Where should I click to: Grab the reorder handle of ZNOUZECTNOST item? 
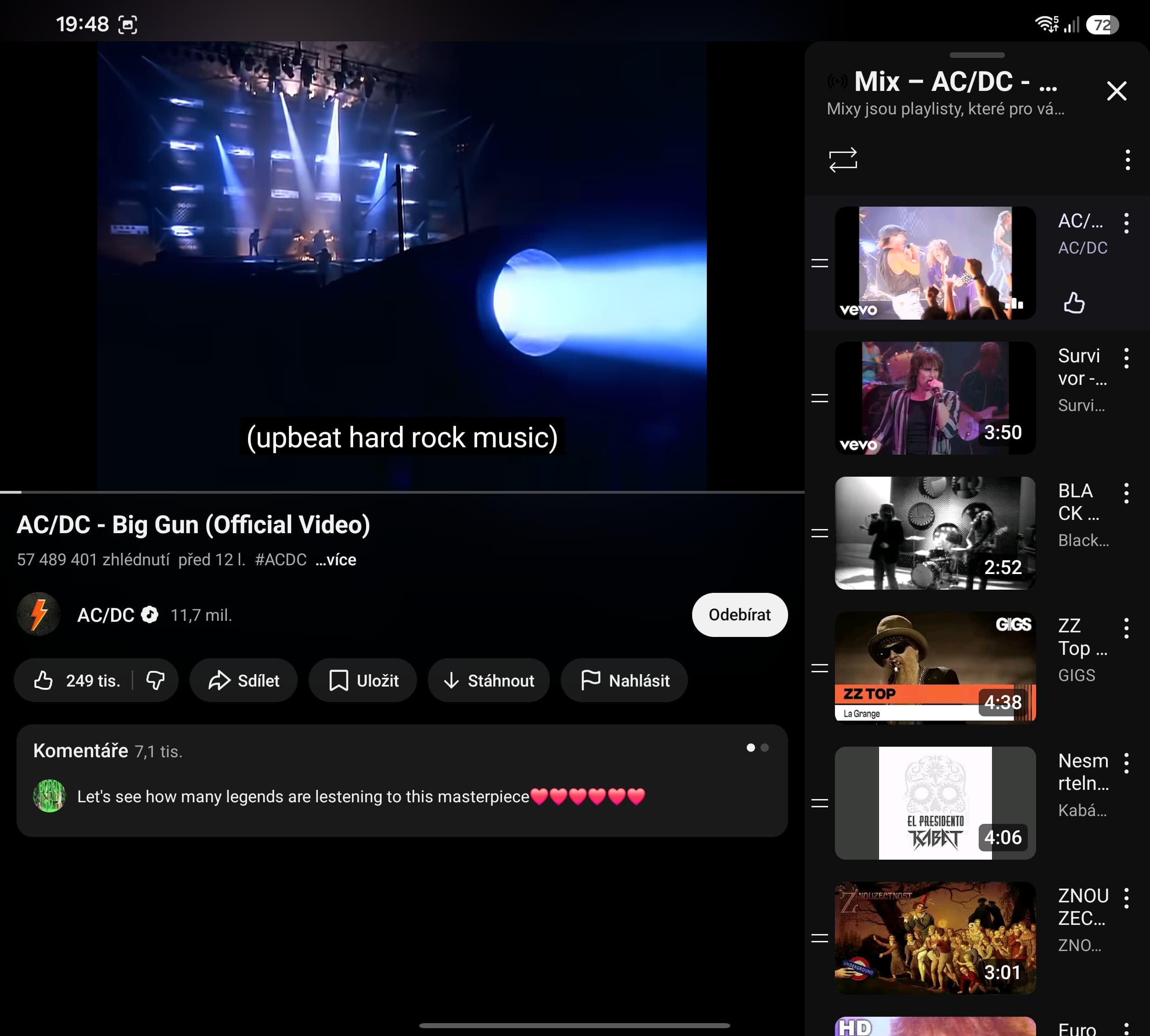[x=819, y=938]
